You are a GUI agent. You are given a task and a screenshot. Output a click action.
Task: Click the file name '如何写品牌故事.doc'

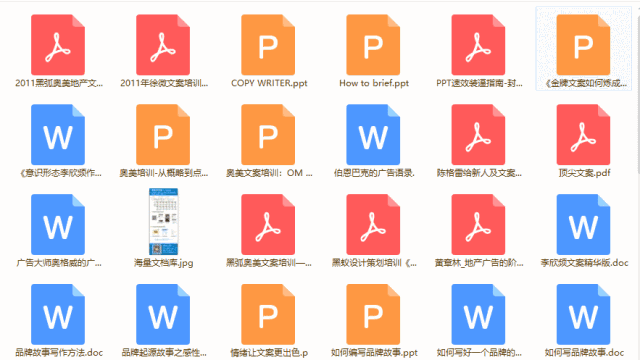[x=584, y=353]
